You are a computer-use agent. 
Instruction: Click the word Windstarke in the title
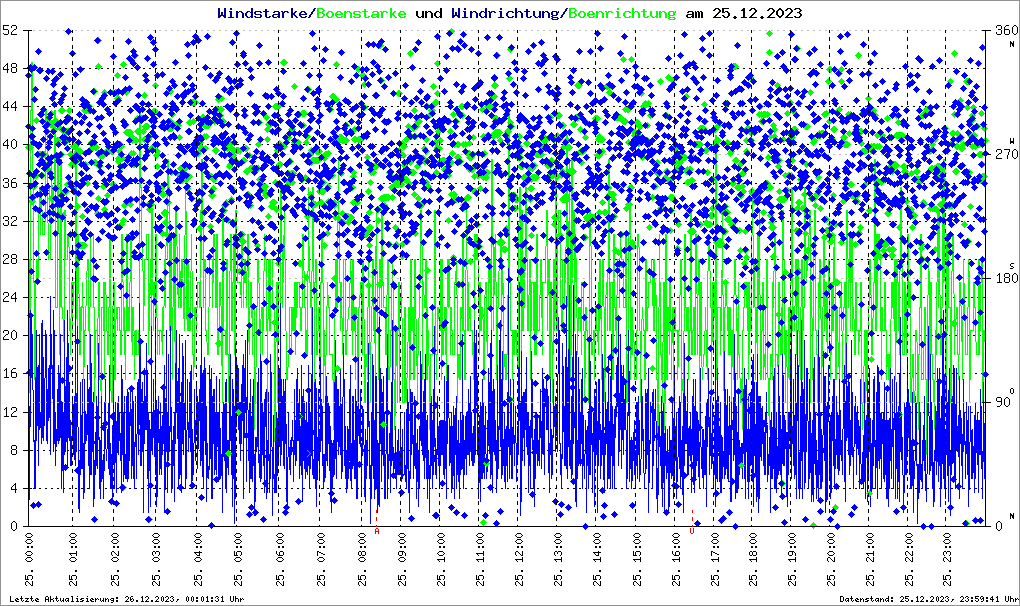260,13
